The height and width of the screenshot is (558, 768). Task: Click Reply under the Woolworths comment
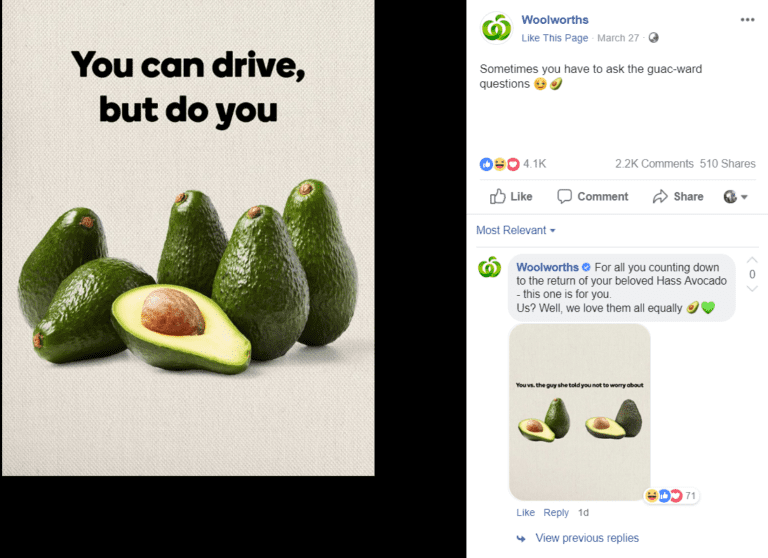[x=556, y=512]
